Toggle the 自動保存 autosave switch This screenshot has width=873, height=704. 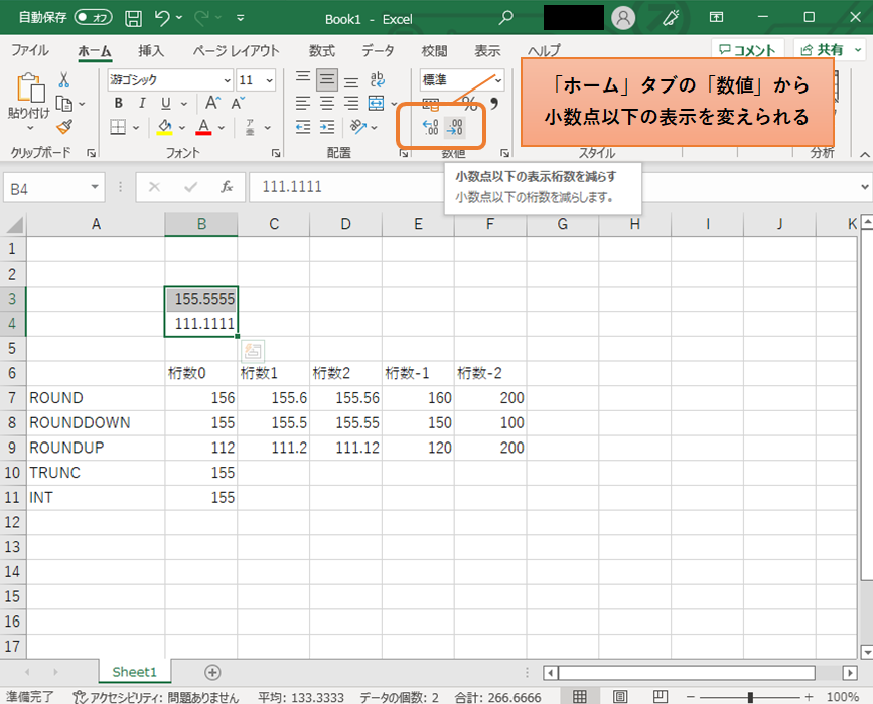pyautogui.click(x=94, y=17)
